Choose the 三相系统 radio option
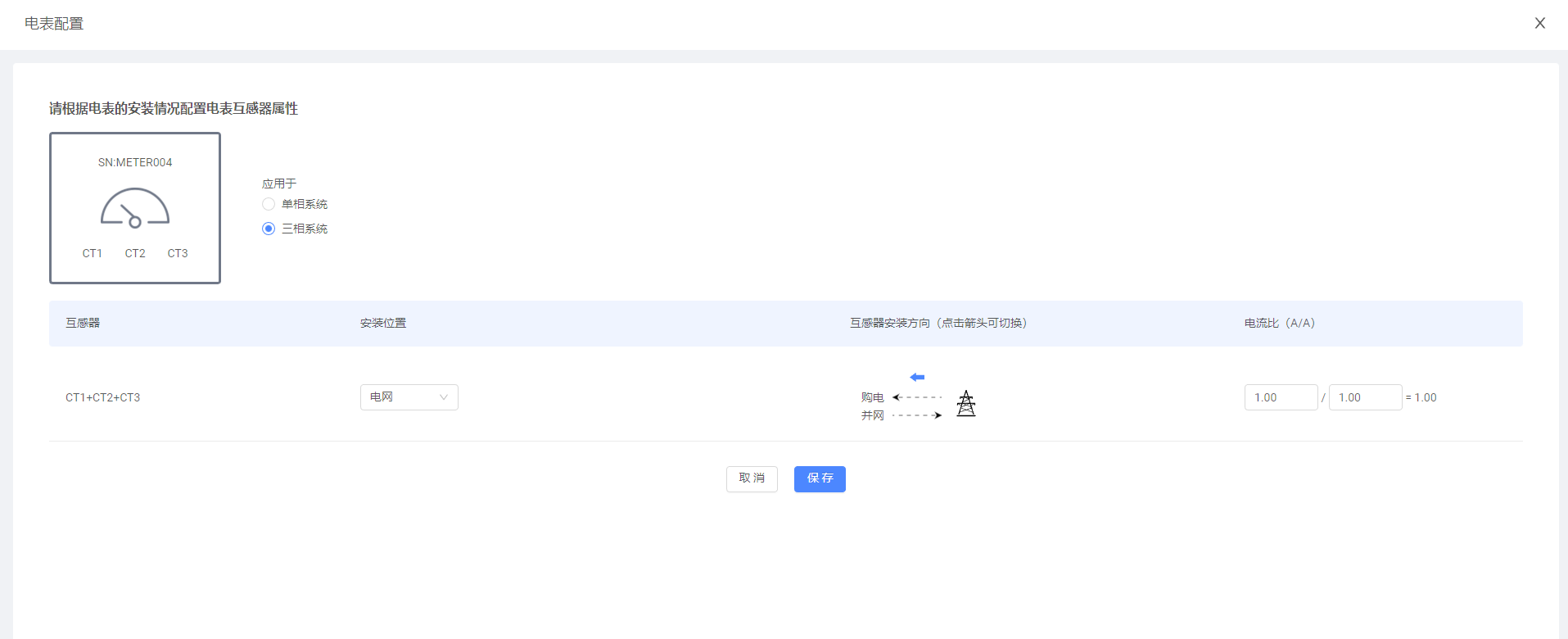Image resolution: width=1568 pixels, height=639 pixels. pyautogui.click(x=269, y=229)
